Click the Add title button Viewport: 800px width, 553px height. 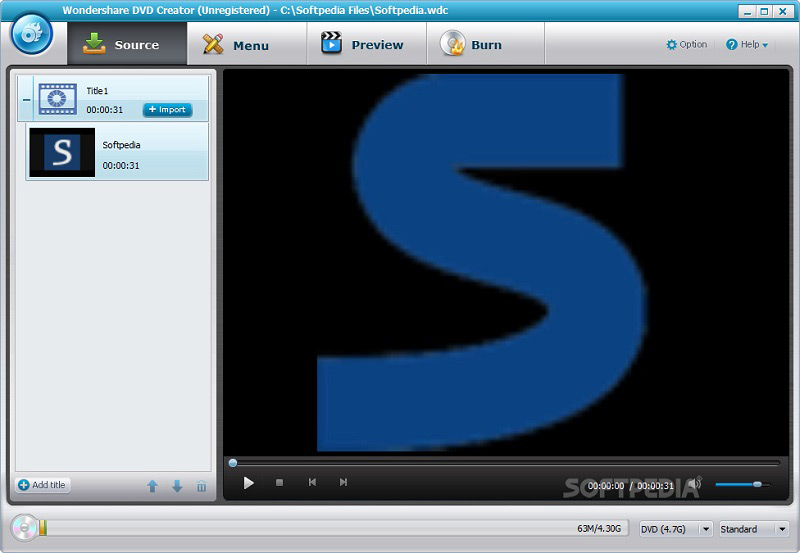(x=42, y=485)
